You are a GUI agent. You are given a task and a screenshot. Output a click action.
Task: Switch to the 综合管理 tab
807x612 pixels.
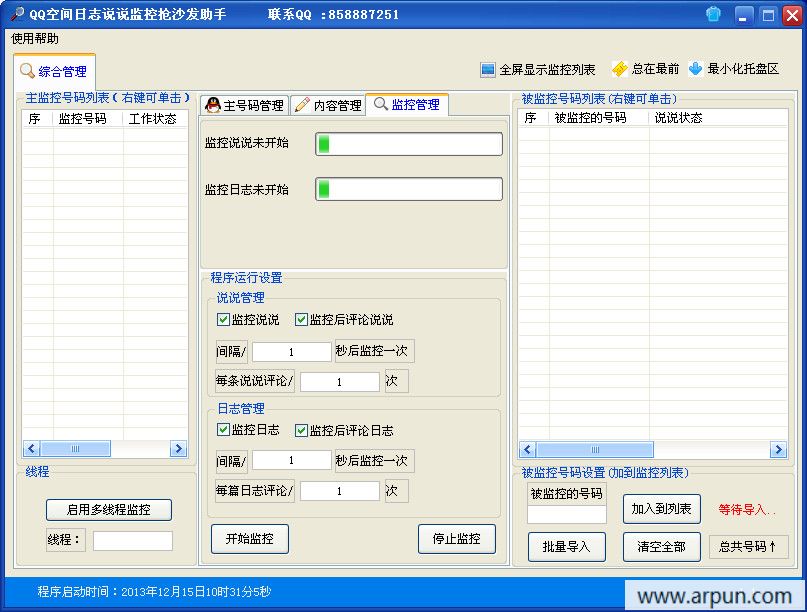[55, 71]
